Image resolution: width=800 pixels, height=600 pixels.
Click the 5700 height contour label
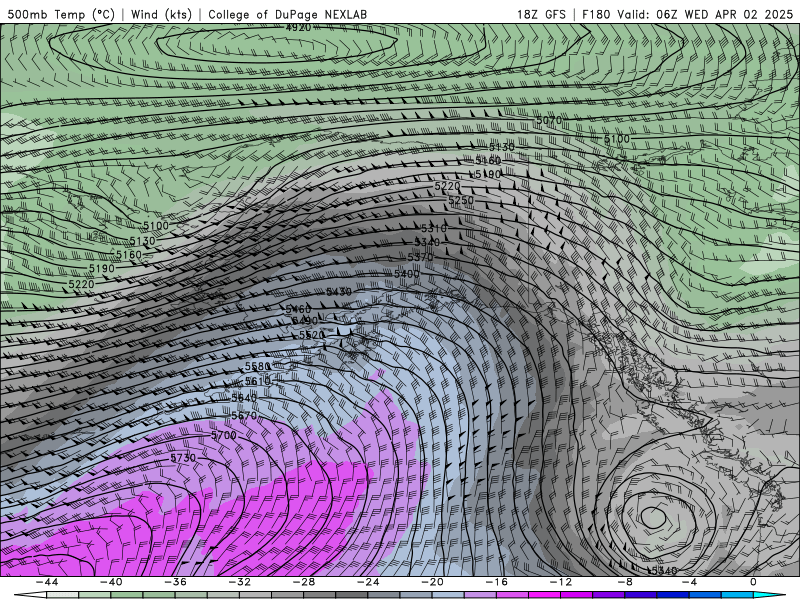(223, 435)
